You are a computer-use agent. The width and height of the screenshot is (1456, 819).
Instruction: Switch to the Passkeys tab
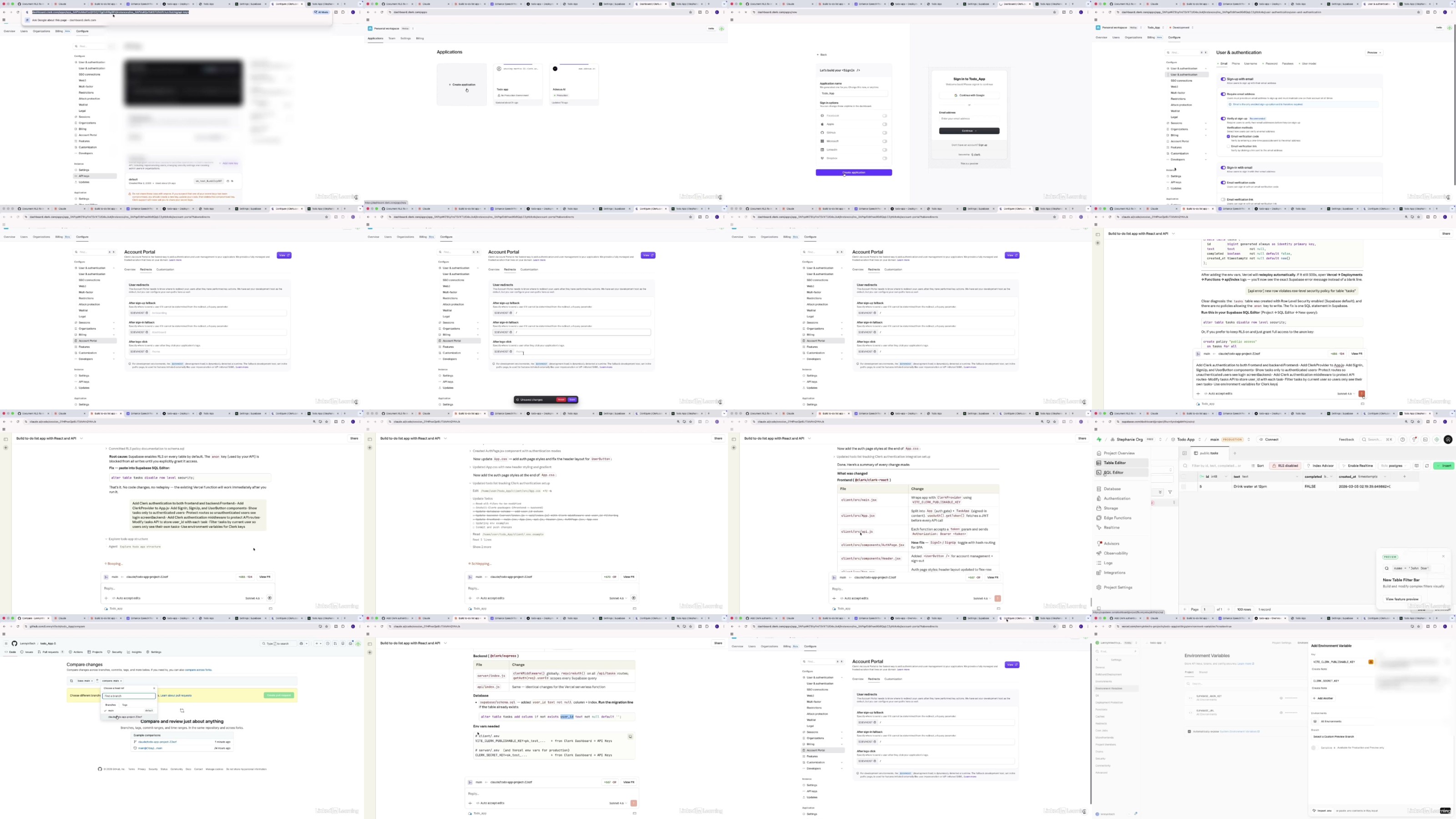(1288, 63)
